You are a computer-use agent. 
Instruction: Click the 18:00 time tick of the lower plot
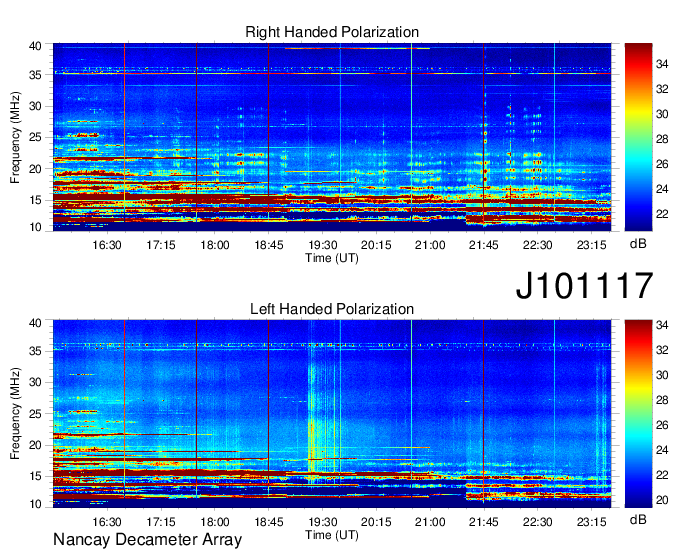pos(215,522)
